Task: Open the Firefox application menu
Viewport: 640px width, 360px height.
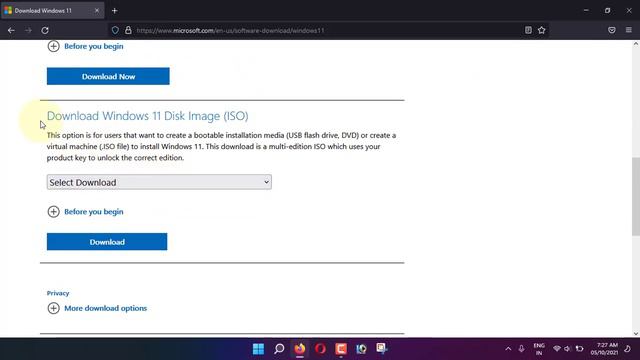Action: point(629,30)
